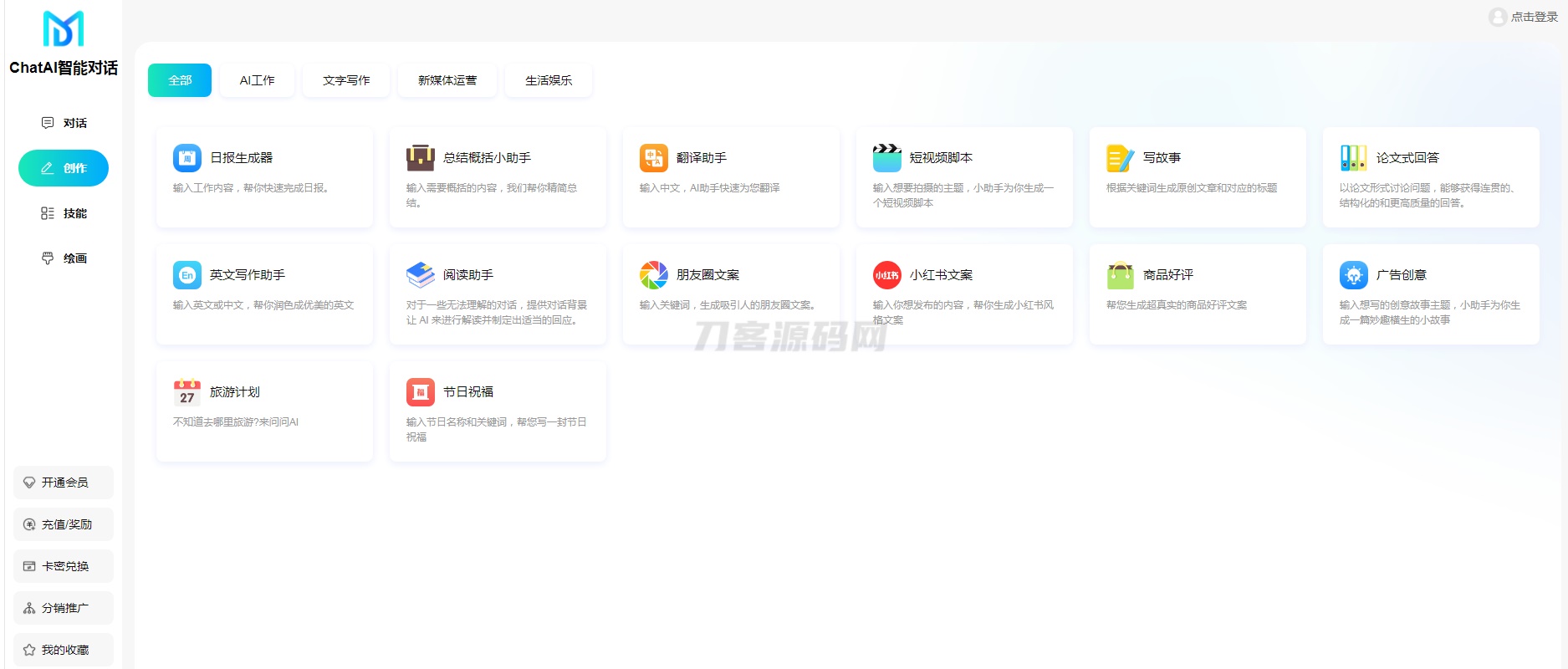Switch to the 生活娱乐 tab

[549, 80]
